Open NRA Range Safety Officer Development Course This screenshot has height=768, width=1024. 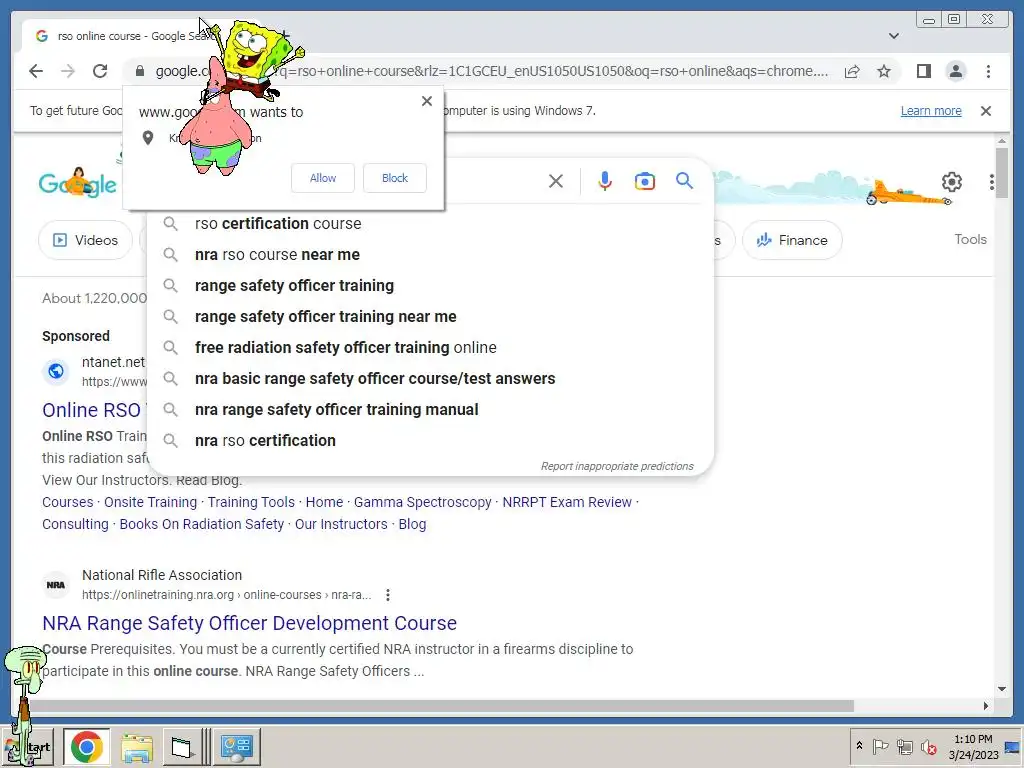tap(249, 623)
